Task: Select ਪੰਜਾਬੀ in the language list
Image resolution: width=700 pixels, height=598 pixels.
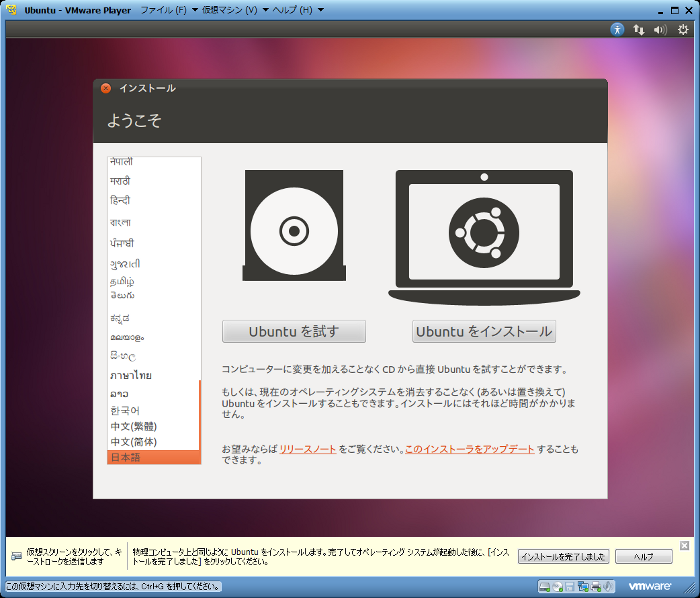Action: (154, 243)
